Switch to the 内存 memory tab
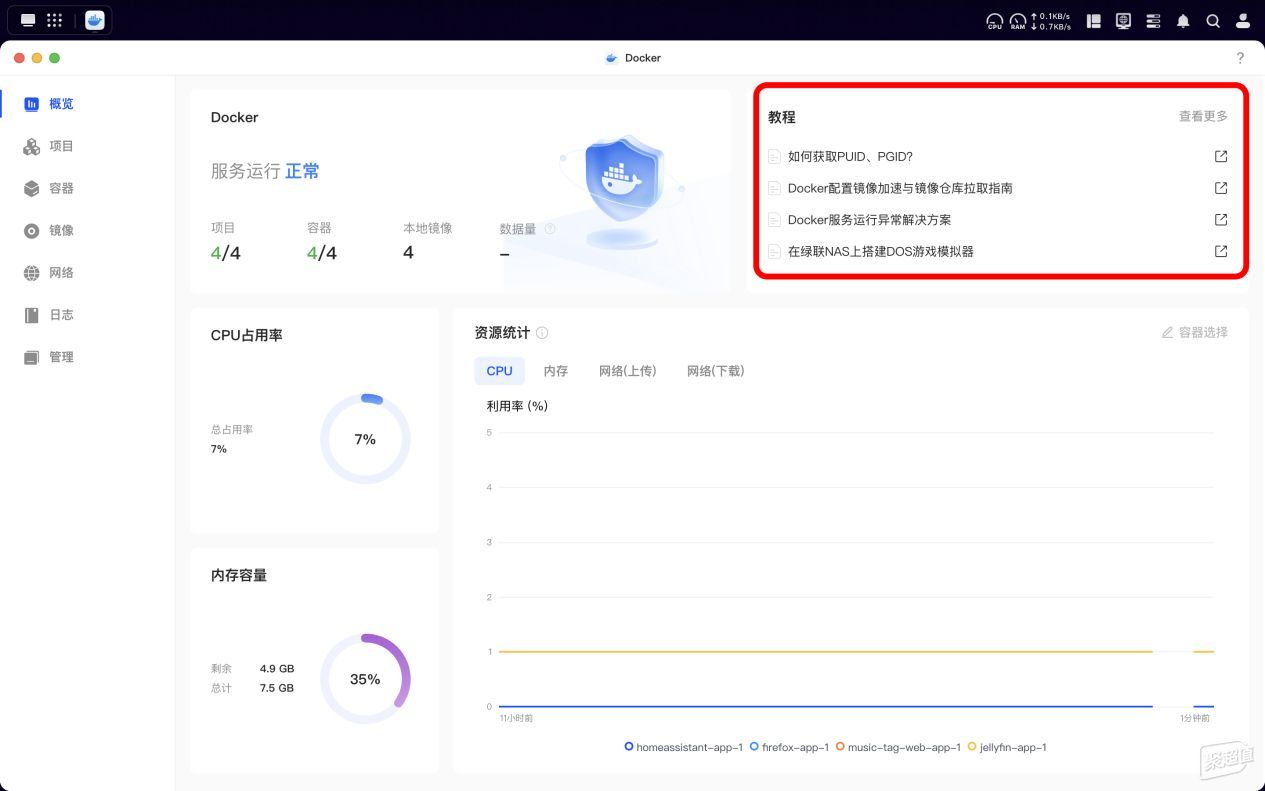 click(556, 371)
